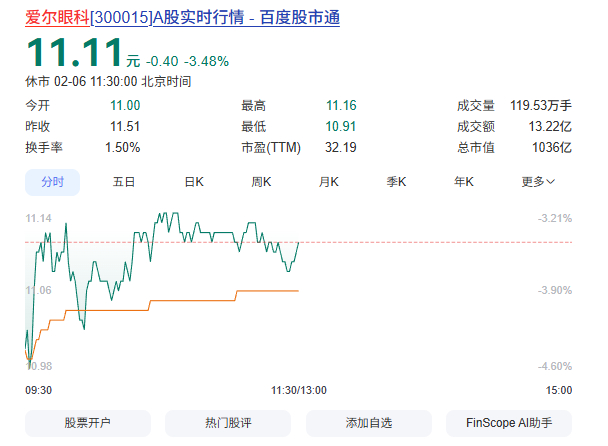Click the 热门股评 button
Image resolution: width=608 pixels, height=446 pixels.
[x=228, y=423]
